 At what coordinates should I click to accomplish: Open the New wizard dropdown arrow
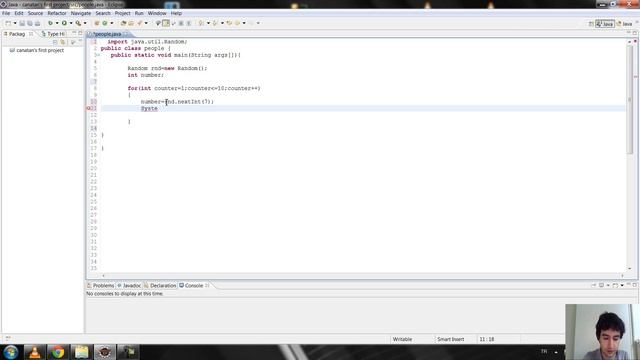point(15,23)
